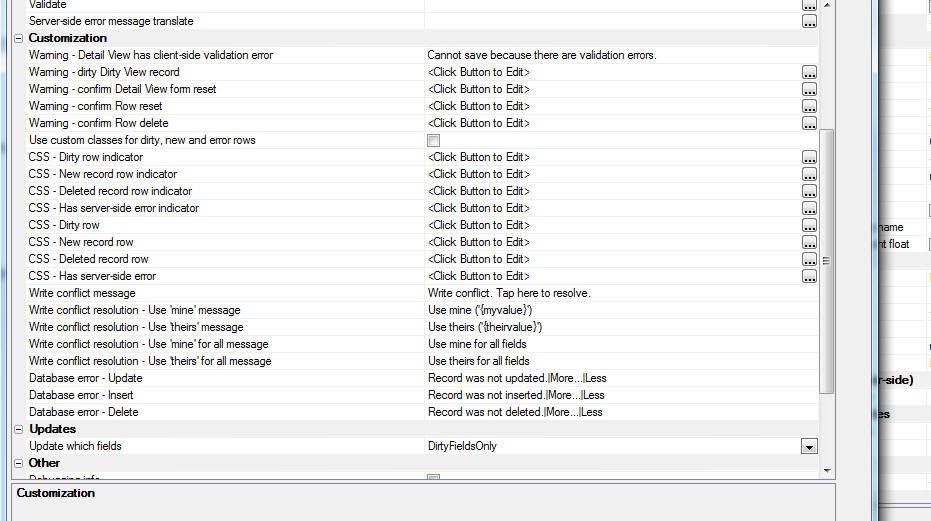Select the Warning confirm Row reset property
931x521 pixels.
point(95,106)
